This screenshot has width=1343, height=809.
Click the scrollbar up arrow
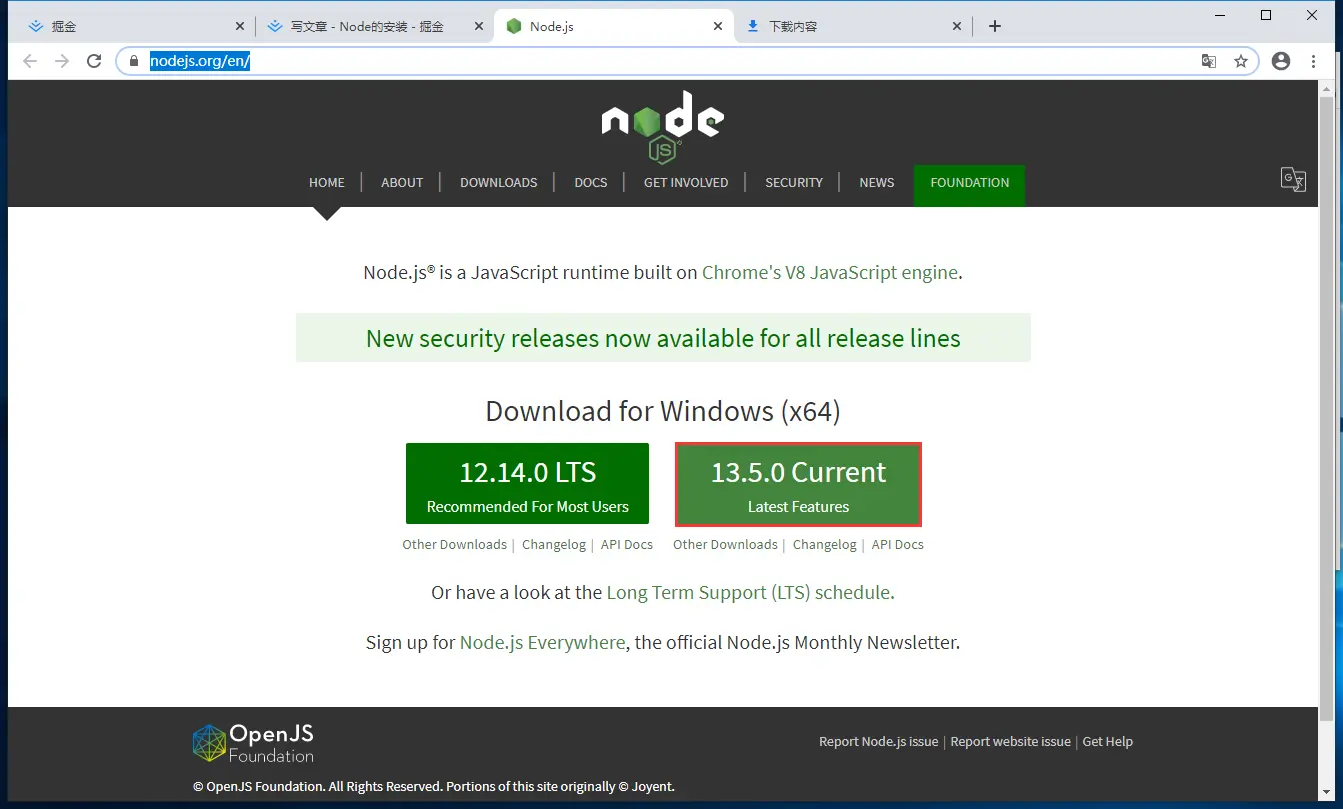[x=1327, y=88]
